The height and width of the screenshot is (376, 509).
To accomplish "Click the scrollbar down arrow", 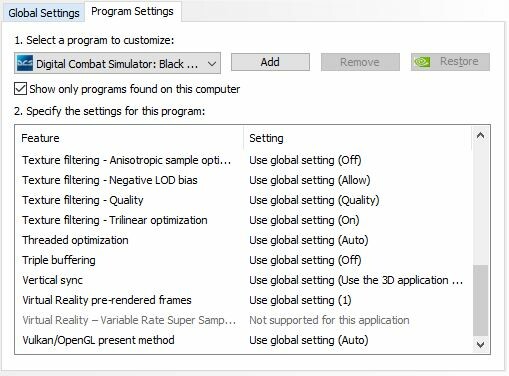I will (x=480, y=344).
